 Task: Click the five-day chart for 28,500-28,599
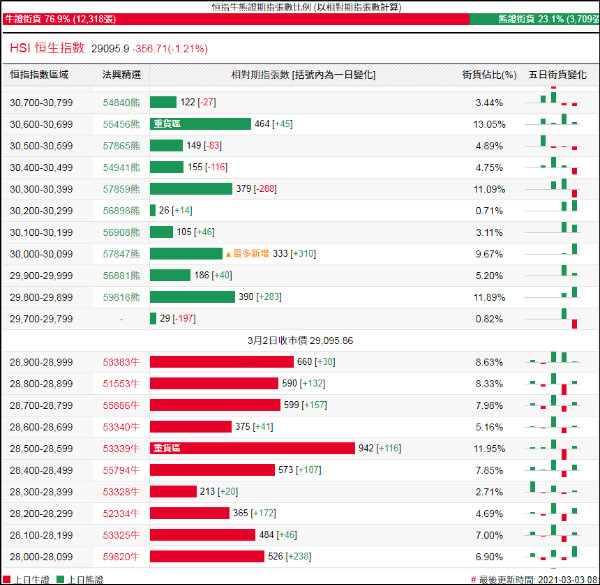tap(552, 449)
